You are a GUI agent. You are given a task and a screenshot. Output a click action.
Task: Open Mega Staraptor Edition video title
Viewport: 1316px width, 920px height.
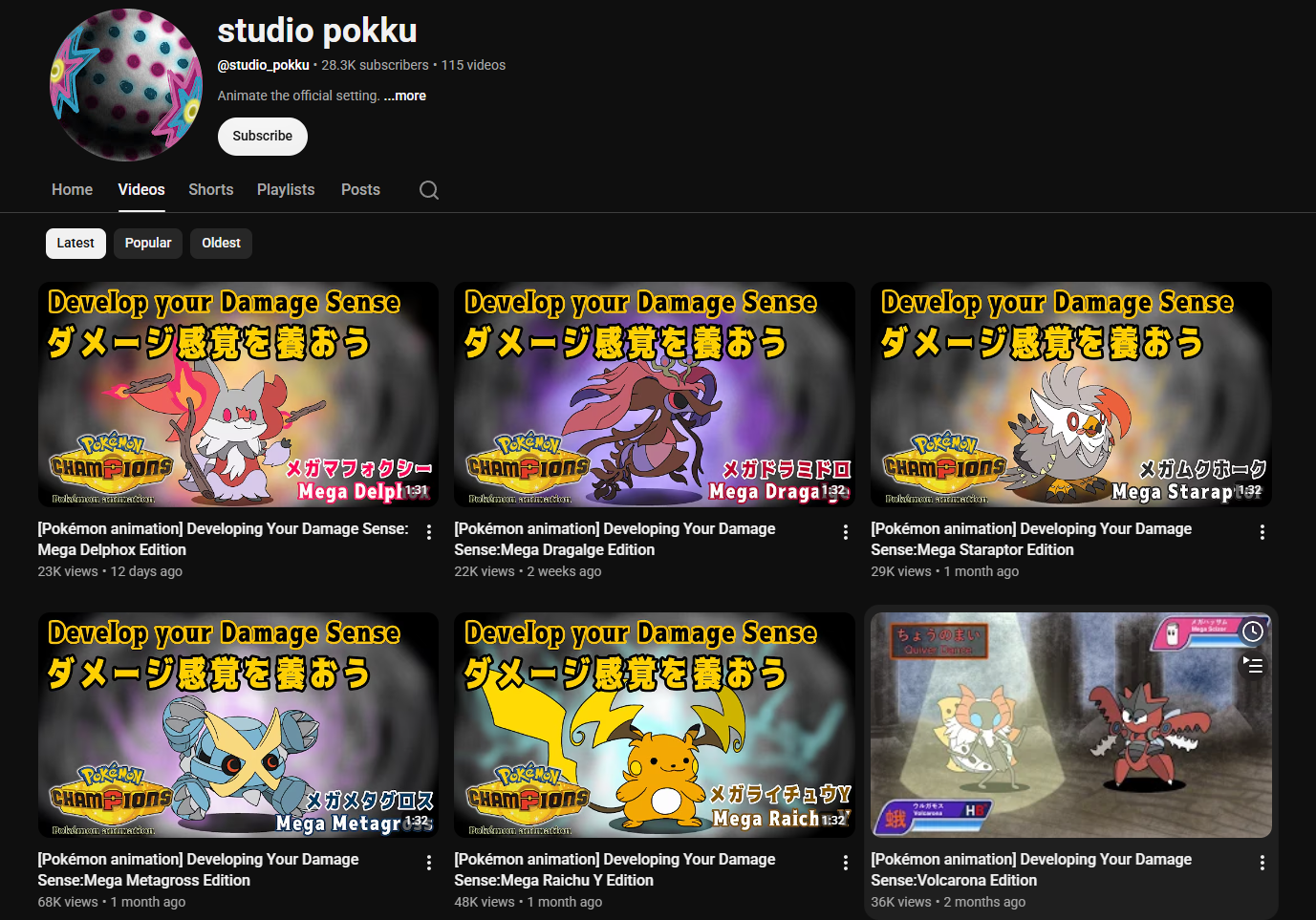pos(1031,539)
